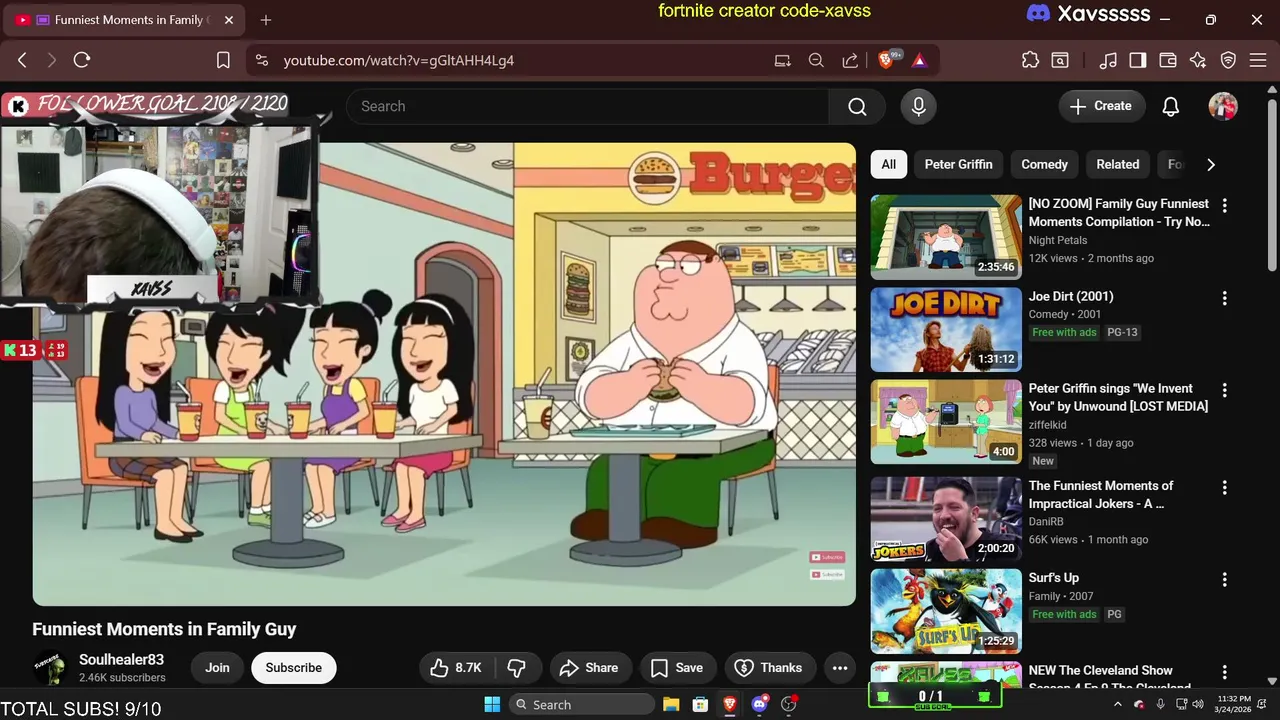Open options for Impractical Jokers video
Screen dimensions: 1280x720
(x=1224, y=487)
